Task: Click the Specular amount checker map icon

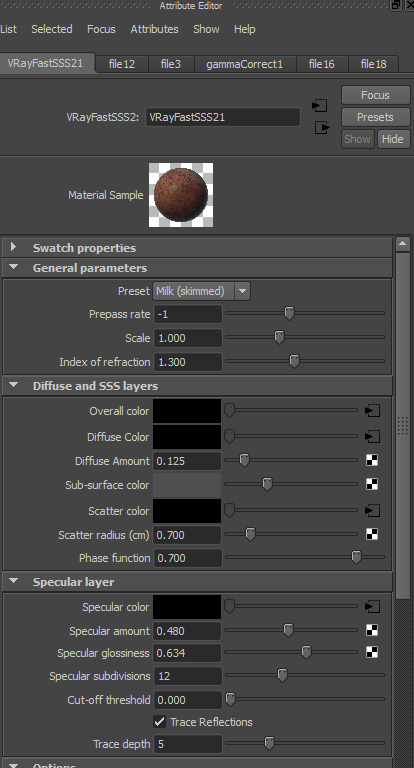Action: (372, 630)
